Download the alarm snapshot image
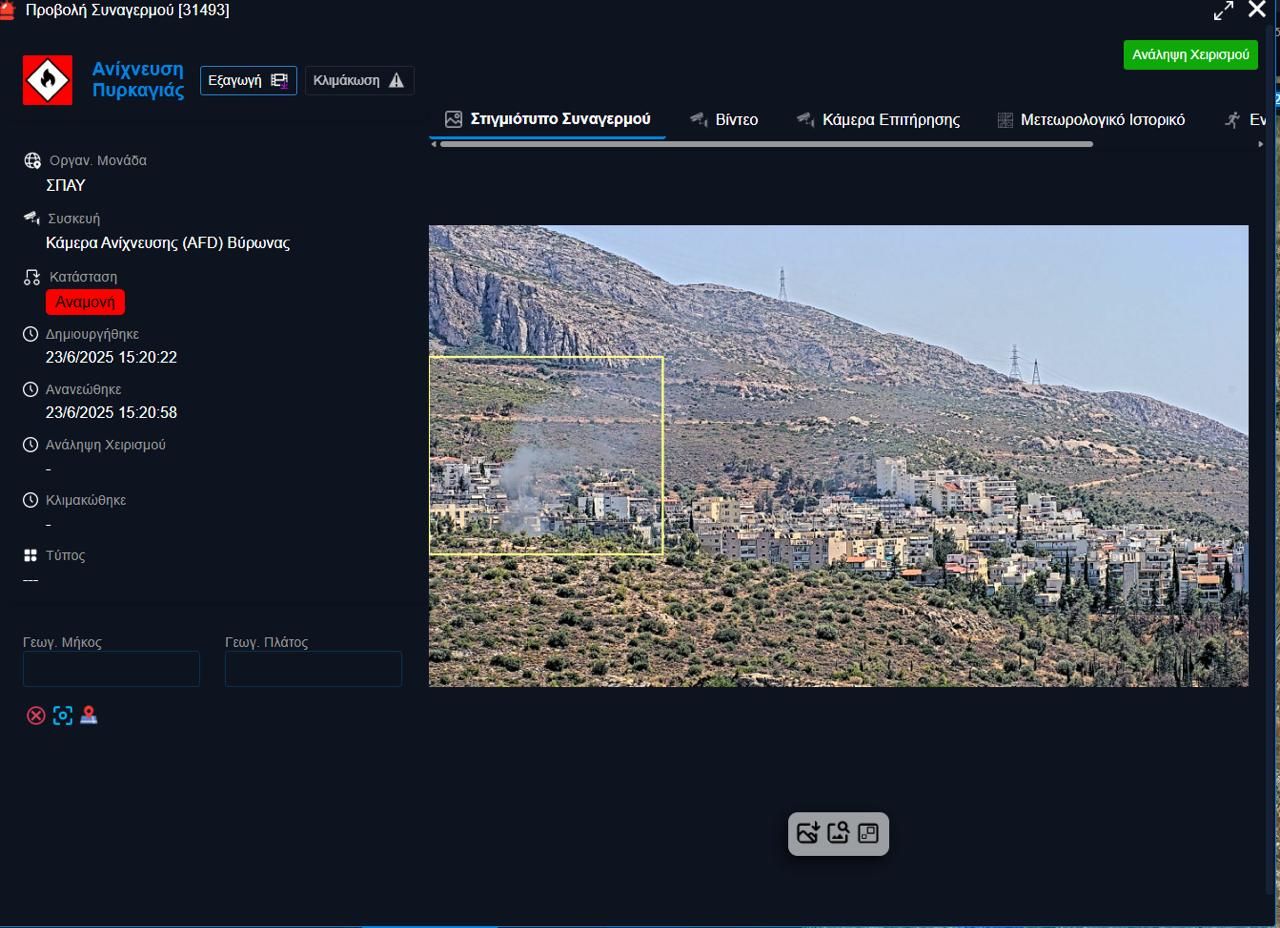 (x=808, y=833)
